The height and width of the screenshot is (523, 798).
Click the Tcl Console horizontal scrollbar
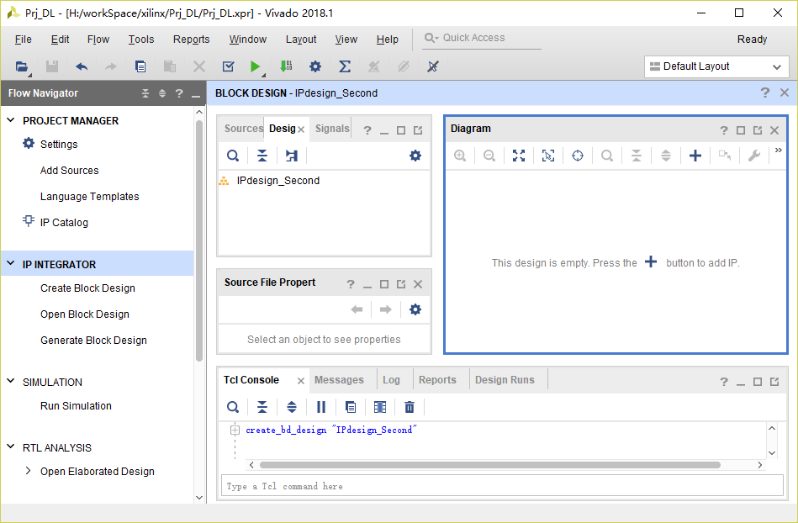tap(490, 465)
